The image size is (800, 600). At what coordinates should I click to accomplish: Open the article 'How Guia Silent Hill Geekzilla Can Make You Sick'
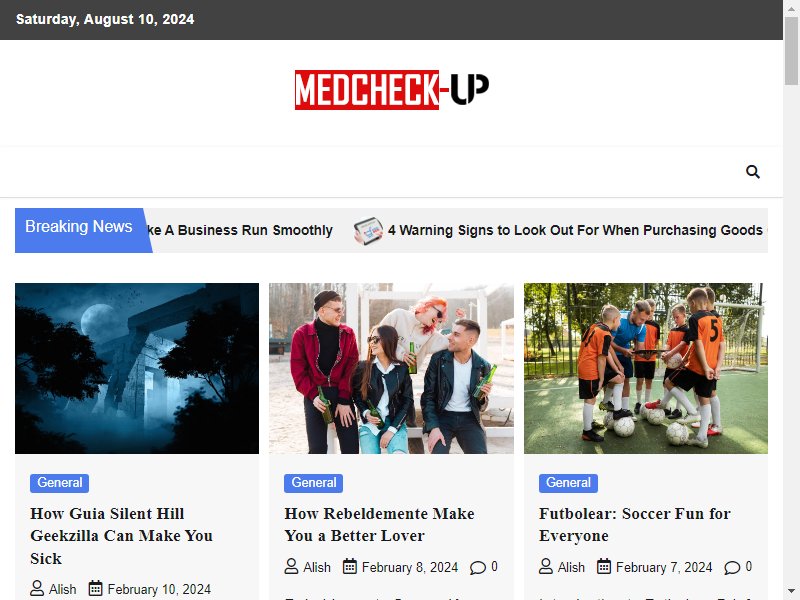point(121,536)
